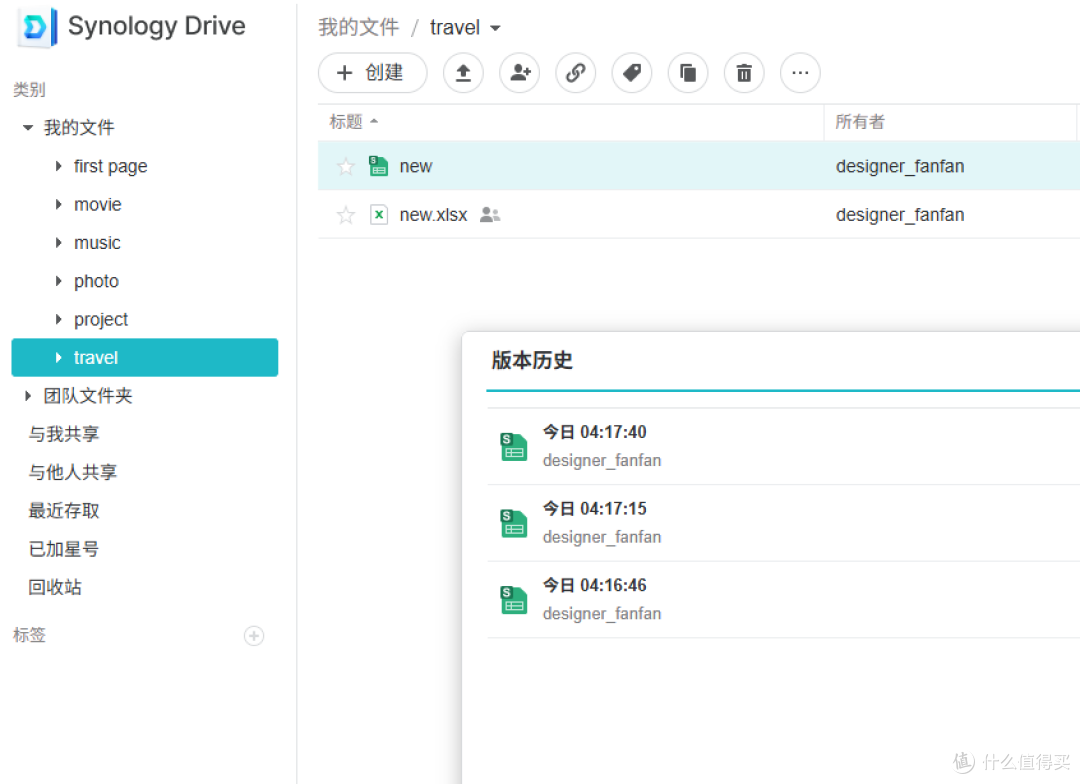Select the music folder
Viewport: 1080px width, 784px height.
tap(97, 243)
